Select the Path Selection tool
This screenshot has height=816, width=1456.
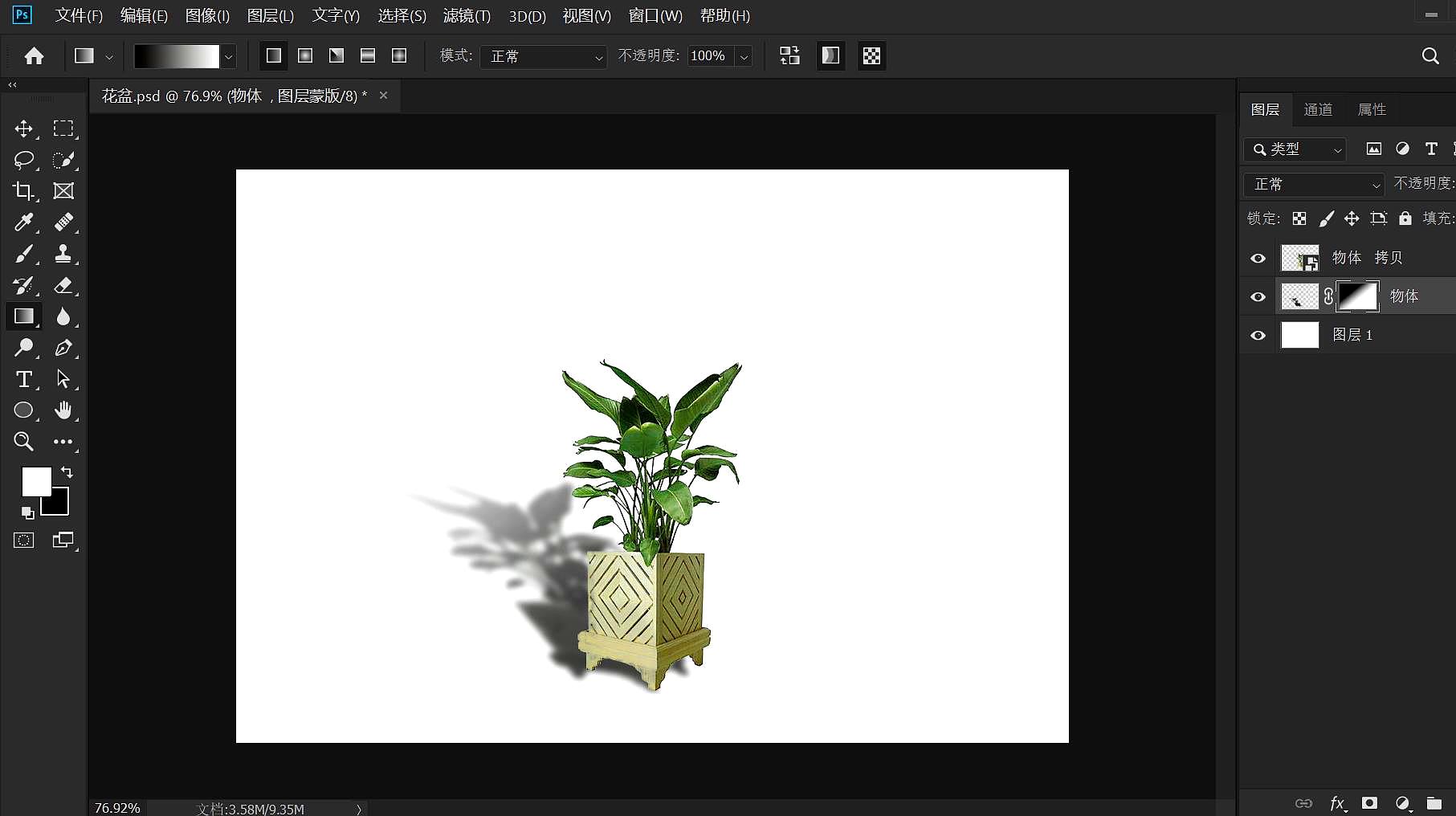tap(63, 379)
